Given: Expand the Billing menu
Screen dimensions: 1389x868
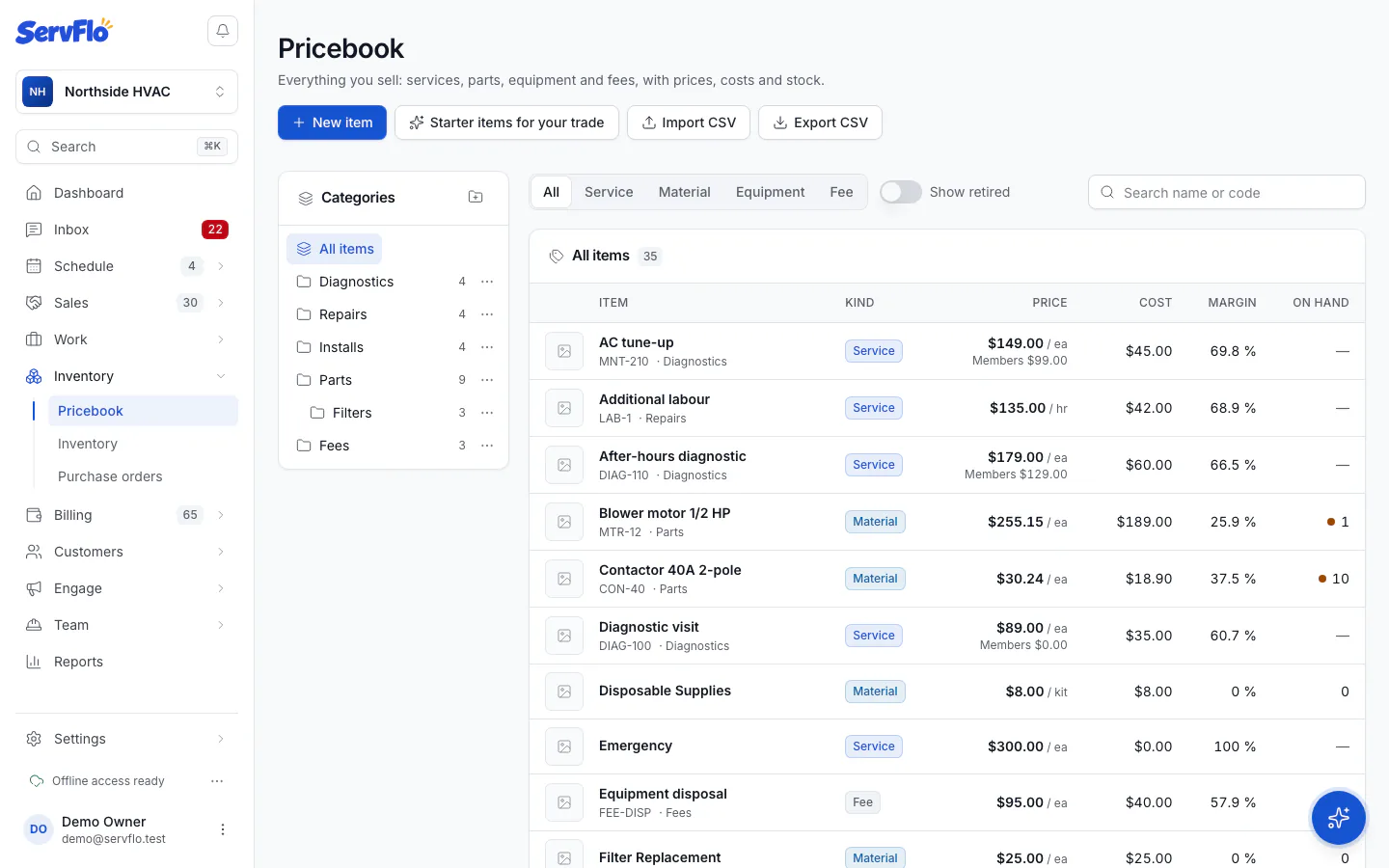Looking at the screenshot, I should (x=221, y=515).
